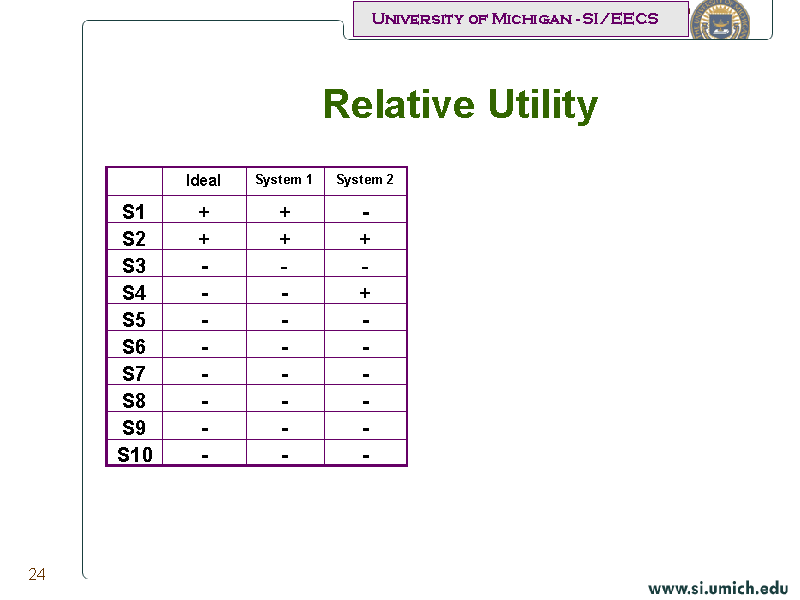800x600 pixels.
Task: Click the minus in S7 System 2 cell
Action: pos(366,376)
